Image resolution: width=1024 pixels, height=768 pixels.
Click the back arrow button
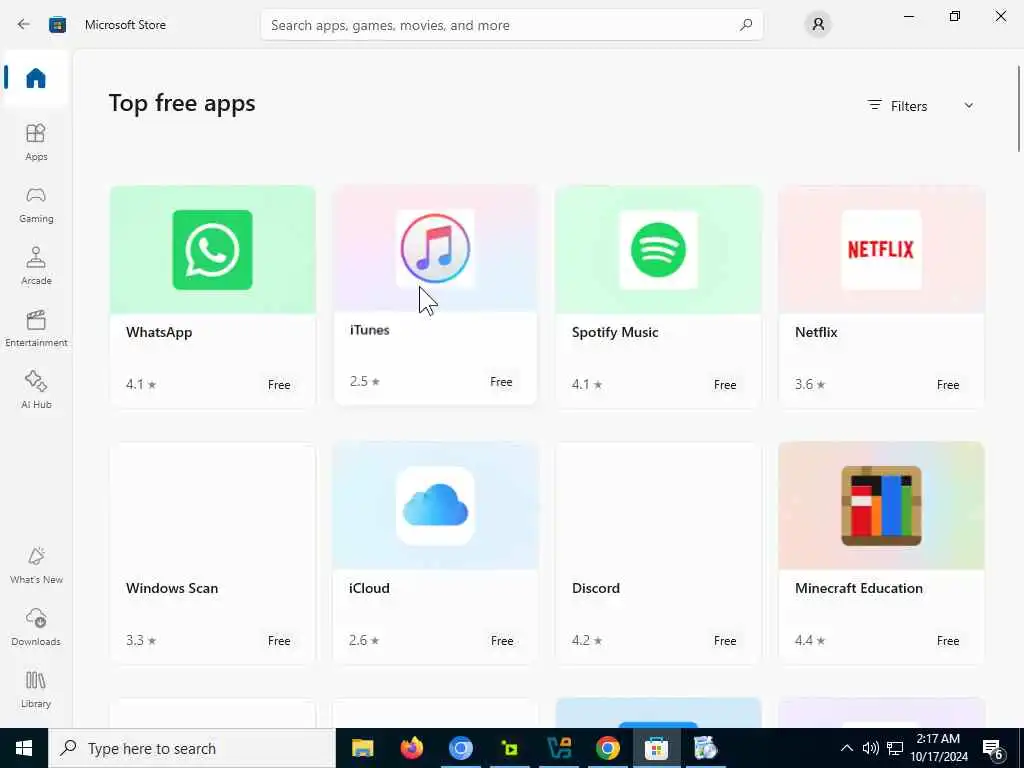(24, 25)
